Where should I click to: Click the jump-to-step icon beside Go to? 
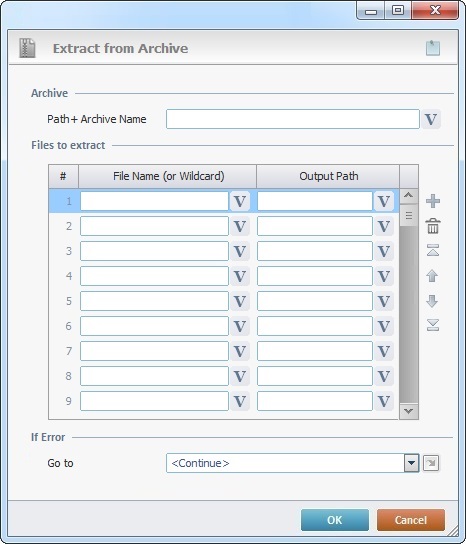coord(431,463)
